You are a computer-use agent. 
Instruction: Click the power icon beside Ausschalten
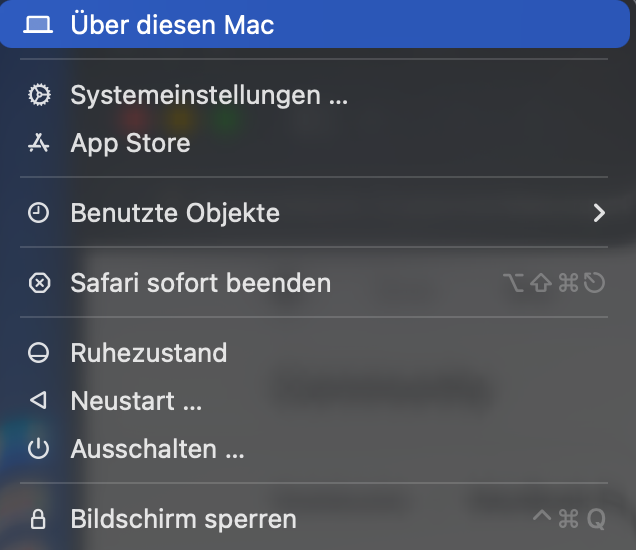point(39,449)
